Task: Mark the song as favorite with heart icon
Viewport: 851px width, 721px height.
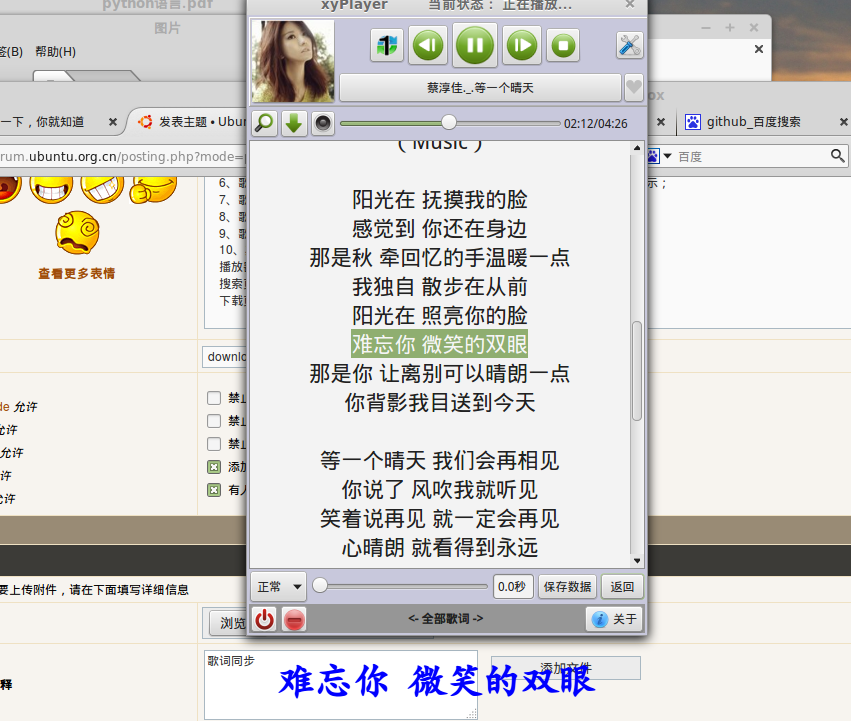Action: [633, 87]
